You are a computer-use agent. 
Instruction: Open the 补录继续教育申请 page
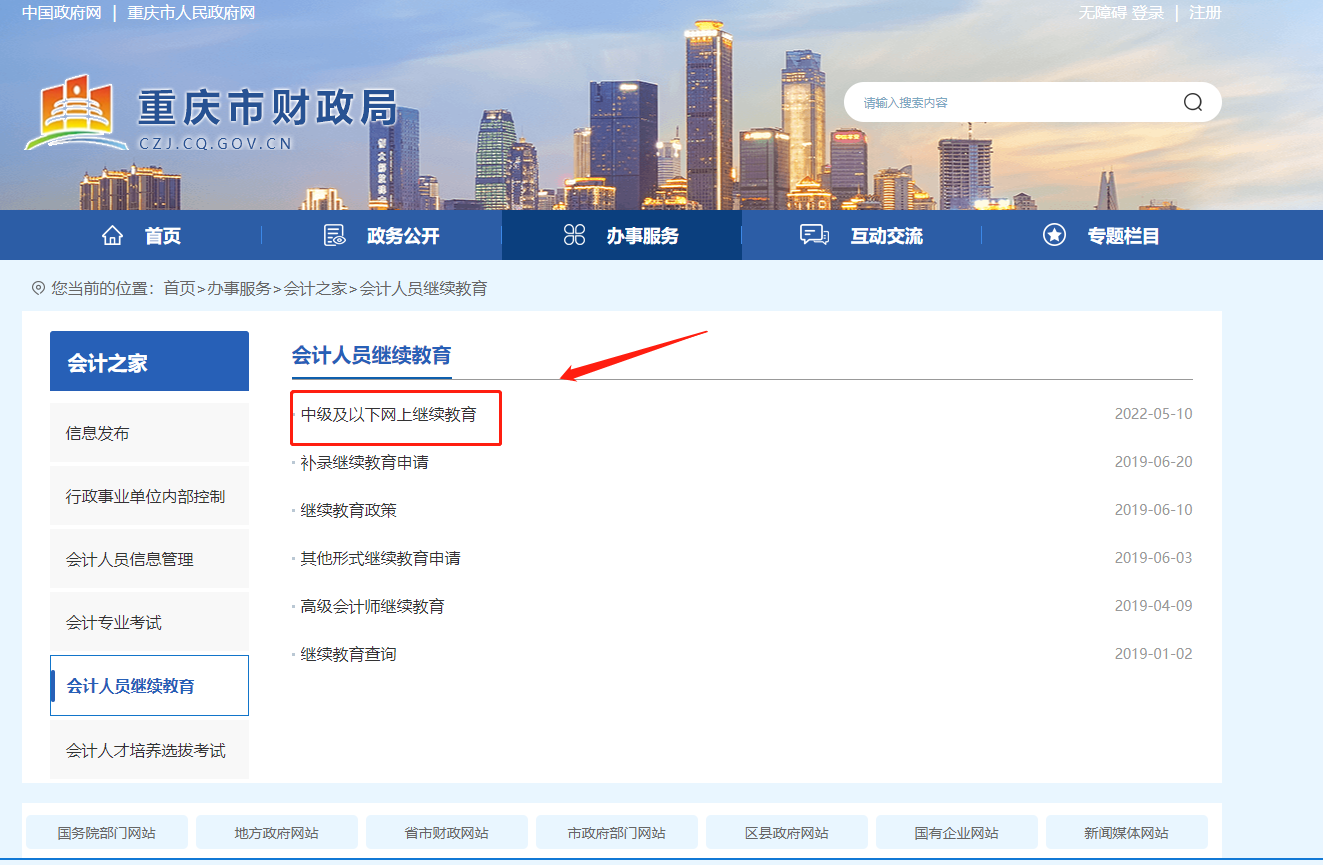364,461
